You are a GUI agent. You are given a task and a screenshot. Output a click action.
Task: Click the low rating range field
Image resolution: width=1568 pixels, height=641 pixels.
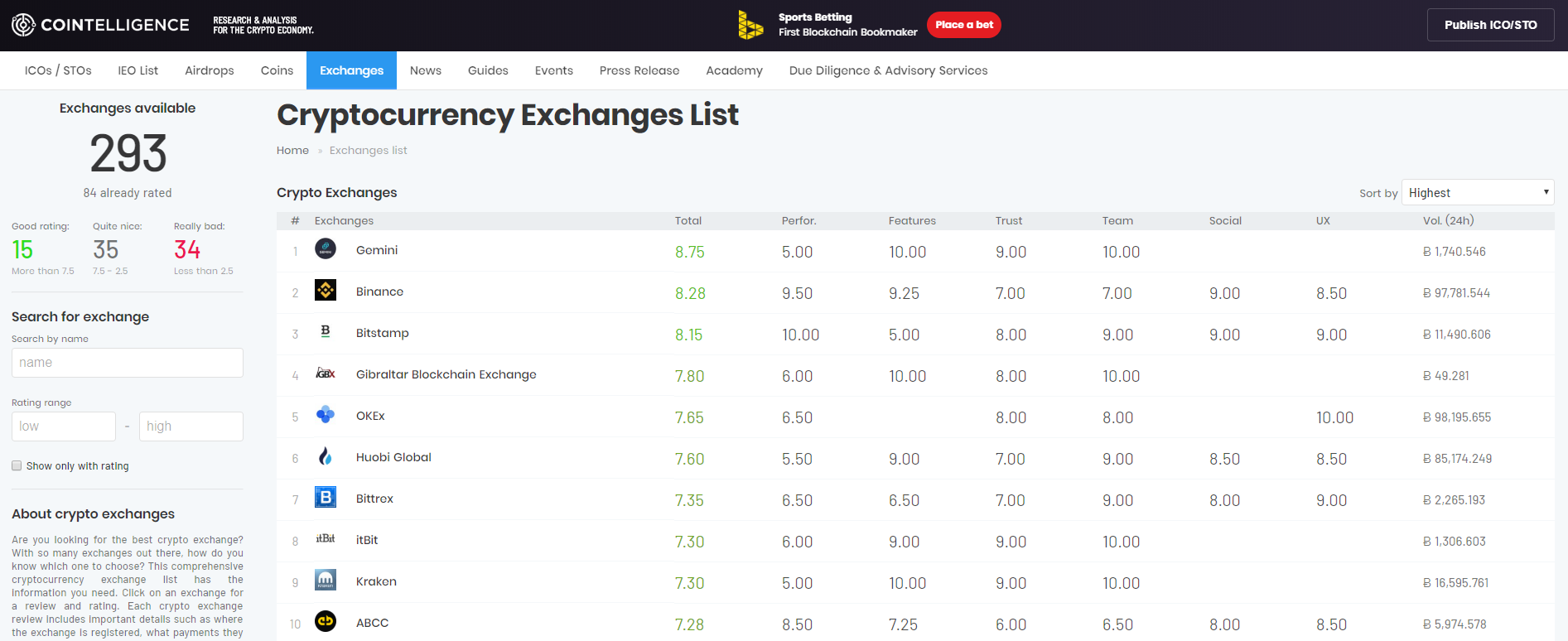pos(64,427)
